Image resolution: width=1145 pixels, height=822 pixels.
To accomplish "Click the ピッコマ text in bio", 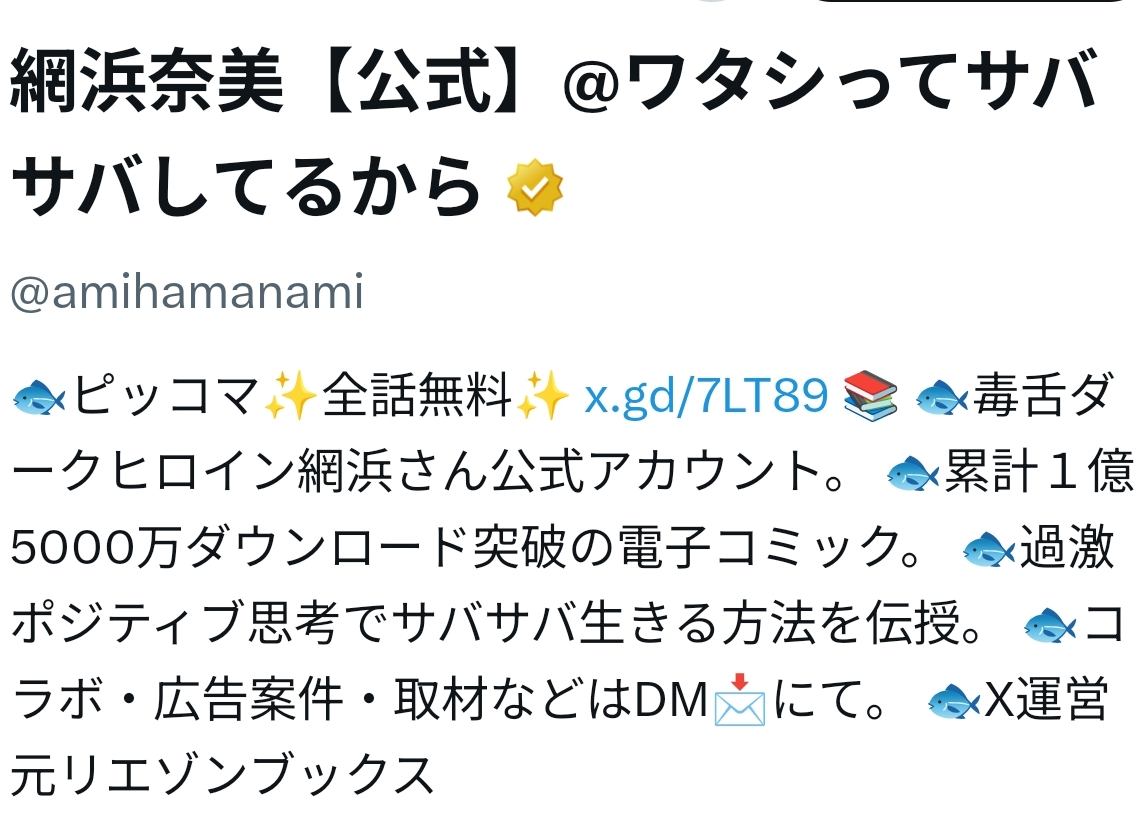I will pyautogui.click(x=166, y=395).
